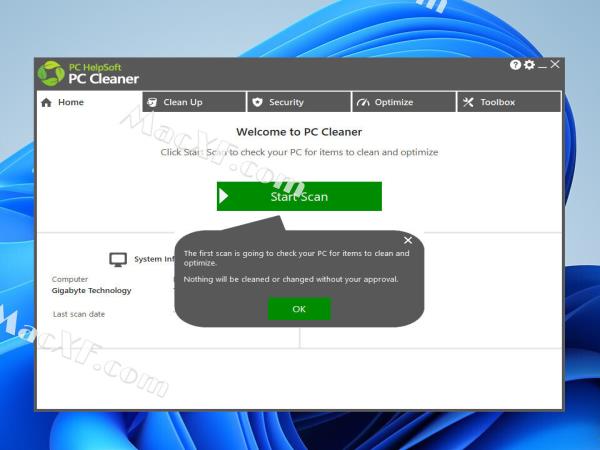
Task: Click the 'PC Cleaner' title text
Action: point(104,79)
